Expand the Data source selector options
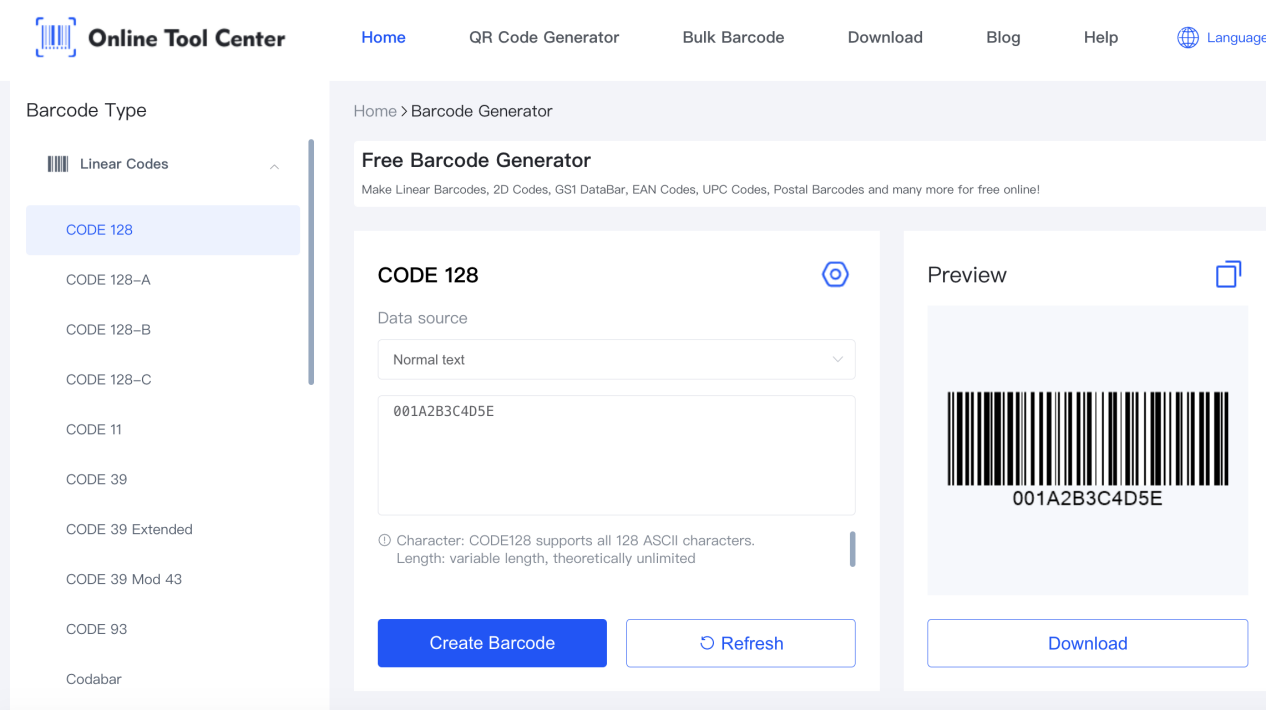 [837, 359]
